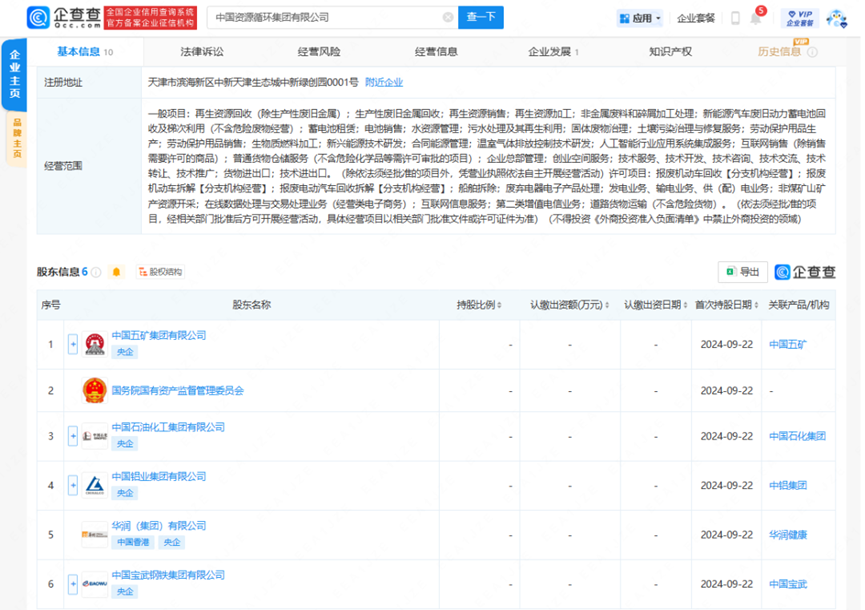Switch to the 法律诉讼 tab
Screen dimensions: 865x610
(x=202, y=52)
